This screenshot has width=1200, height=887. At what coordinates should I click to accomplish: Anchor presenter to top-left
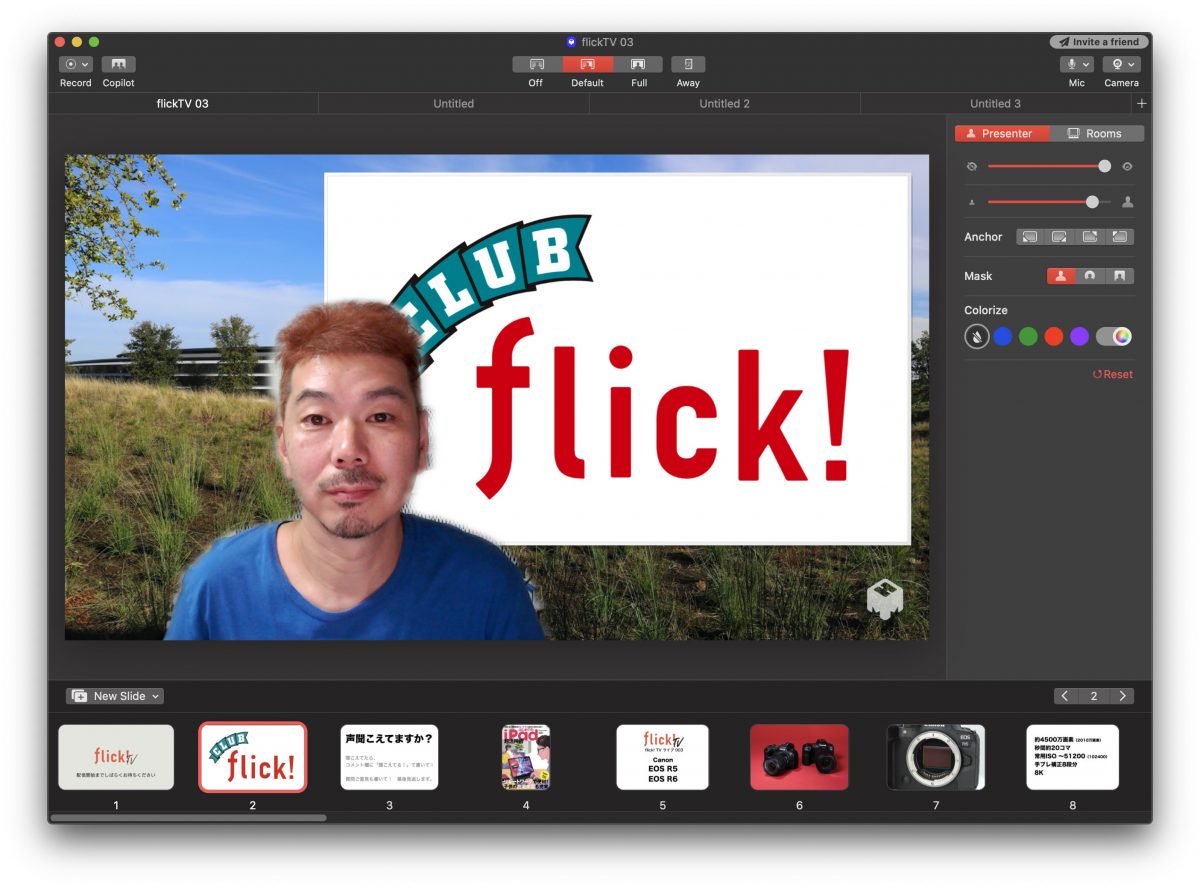(1120, 237)
